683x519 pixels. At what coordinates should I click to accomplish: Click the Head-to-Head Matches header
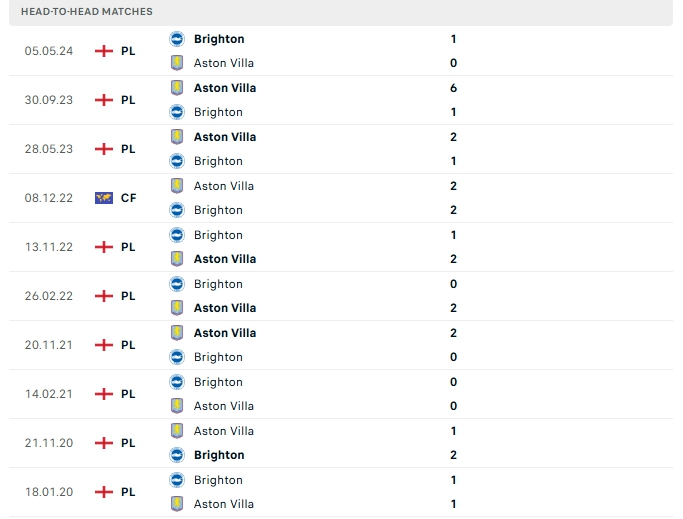pyautogui.click(x=87, y=12)
